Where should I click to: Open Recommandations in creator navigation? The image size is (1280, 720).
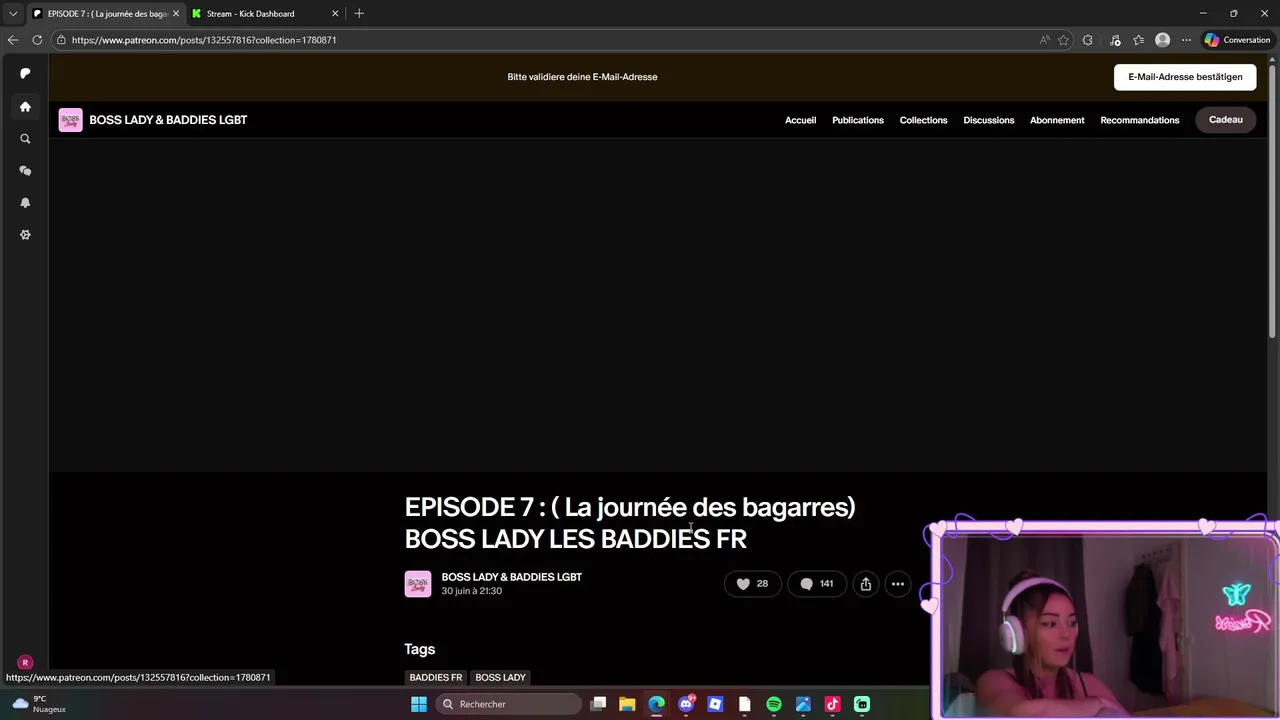click(x=1140, y=120)
